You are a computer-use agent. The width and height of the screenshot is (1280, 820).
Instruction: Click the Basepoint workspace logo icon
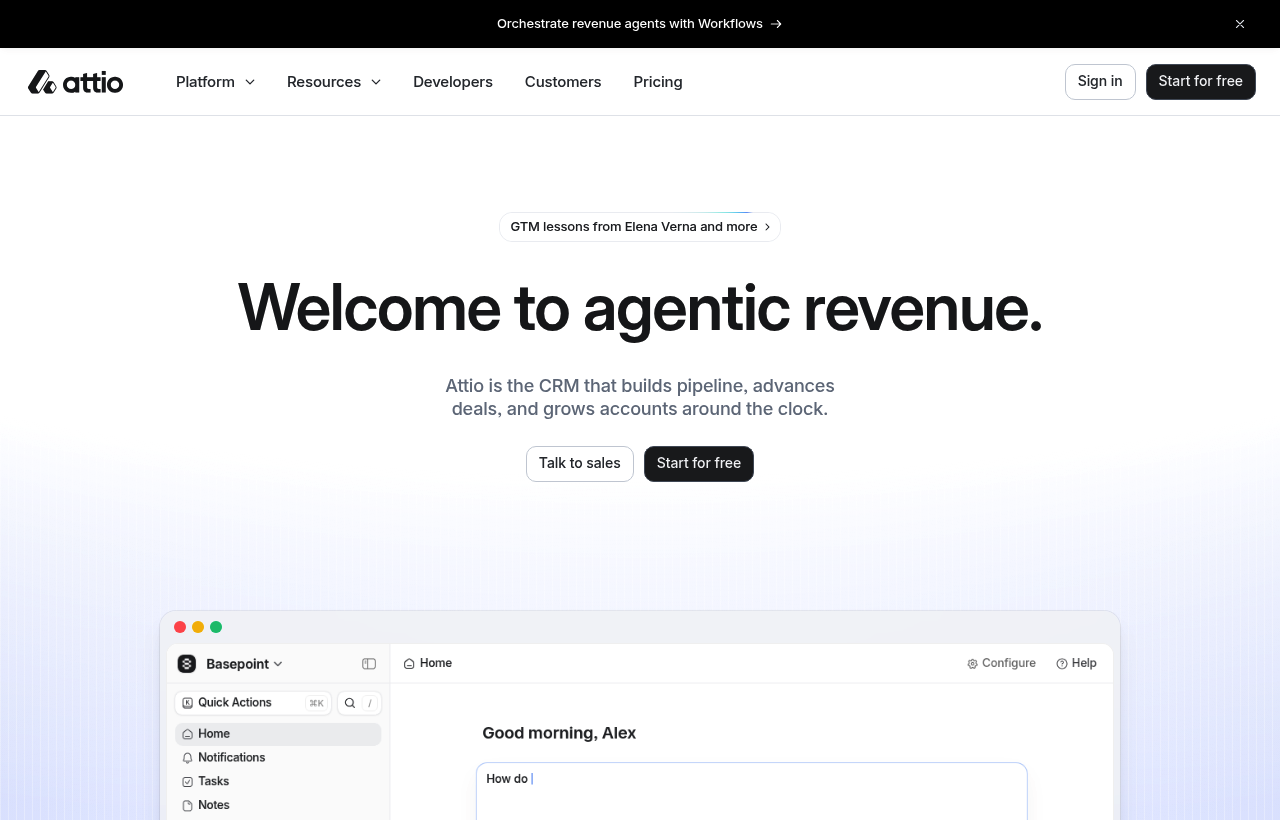[x=187, y=664]
